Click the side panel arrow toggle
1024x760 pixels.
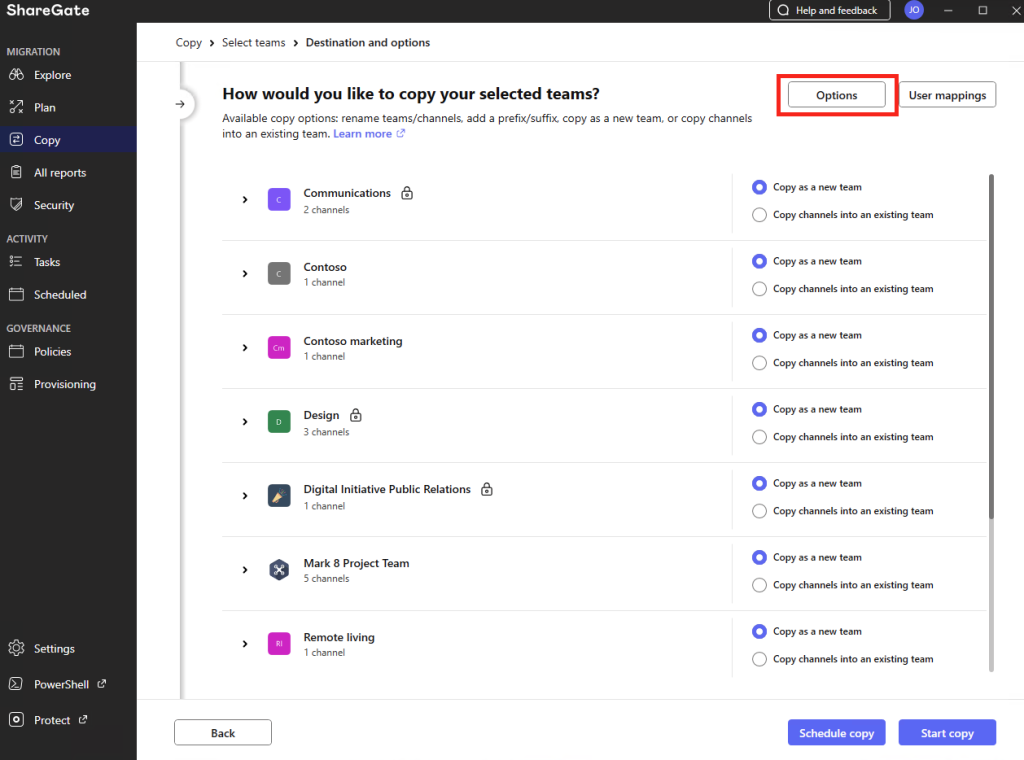point(180,104)
